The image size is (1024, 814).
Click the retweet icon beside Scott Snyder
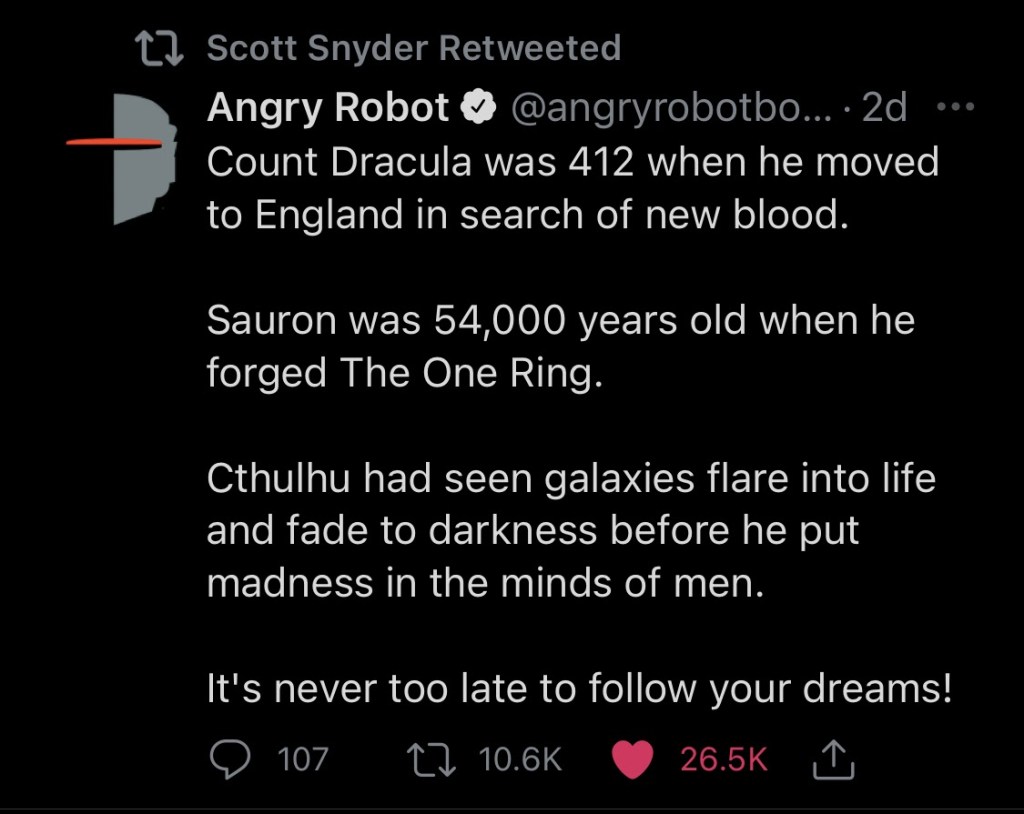[159, 47]
